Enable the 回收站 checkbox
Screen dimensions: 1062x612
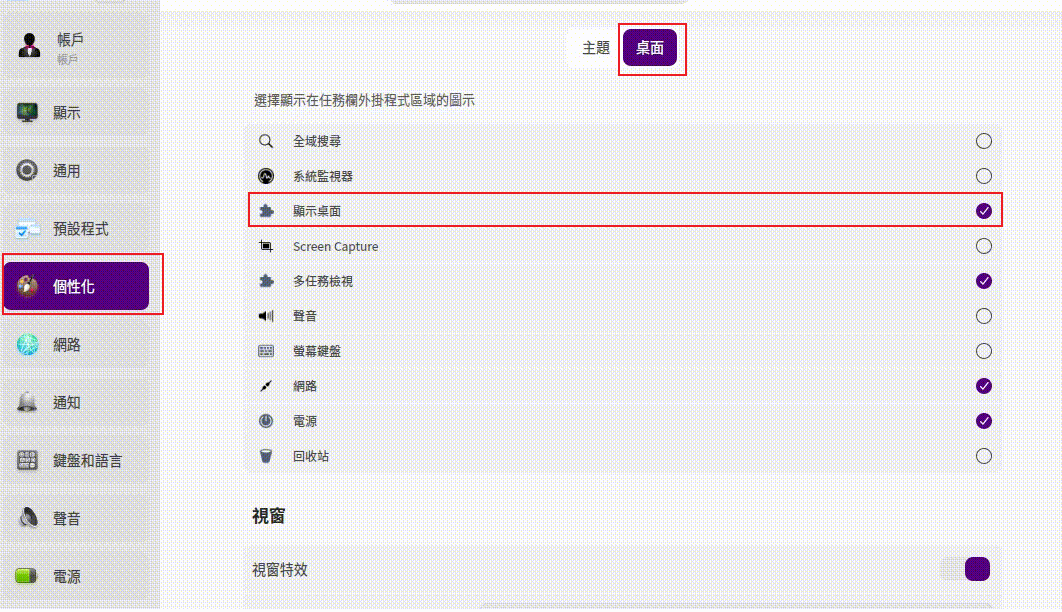point(984,456)
